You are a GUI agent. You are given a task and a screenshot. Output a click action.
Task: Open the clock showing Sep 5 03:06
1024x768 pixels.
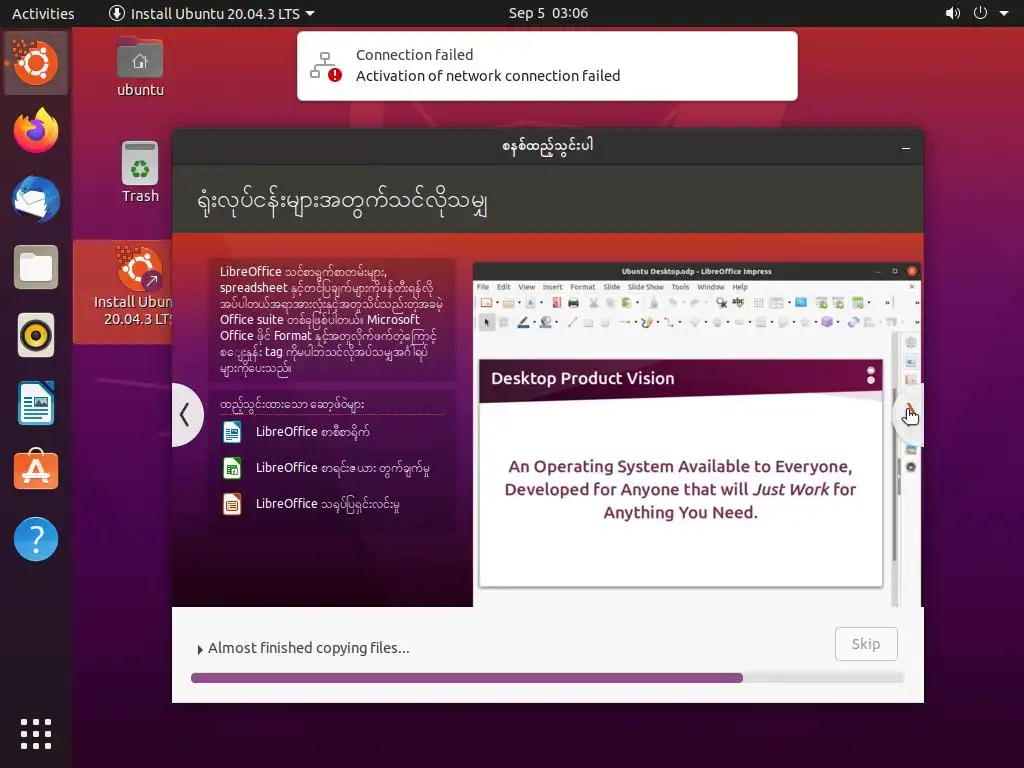pyautogui.click(x=548, y=13)
